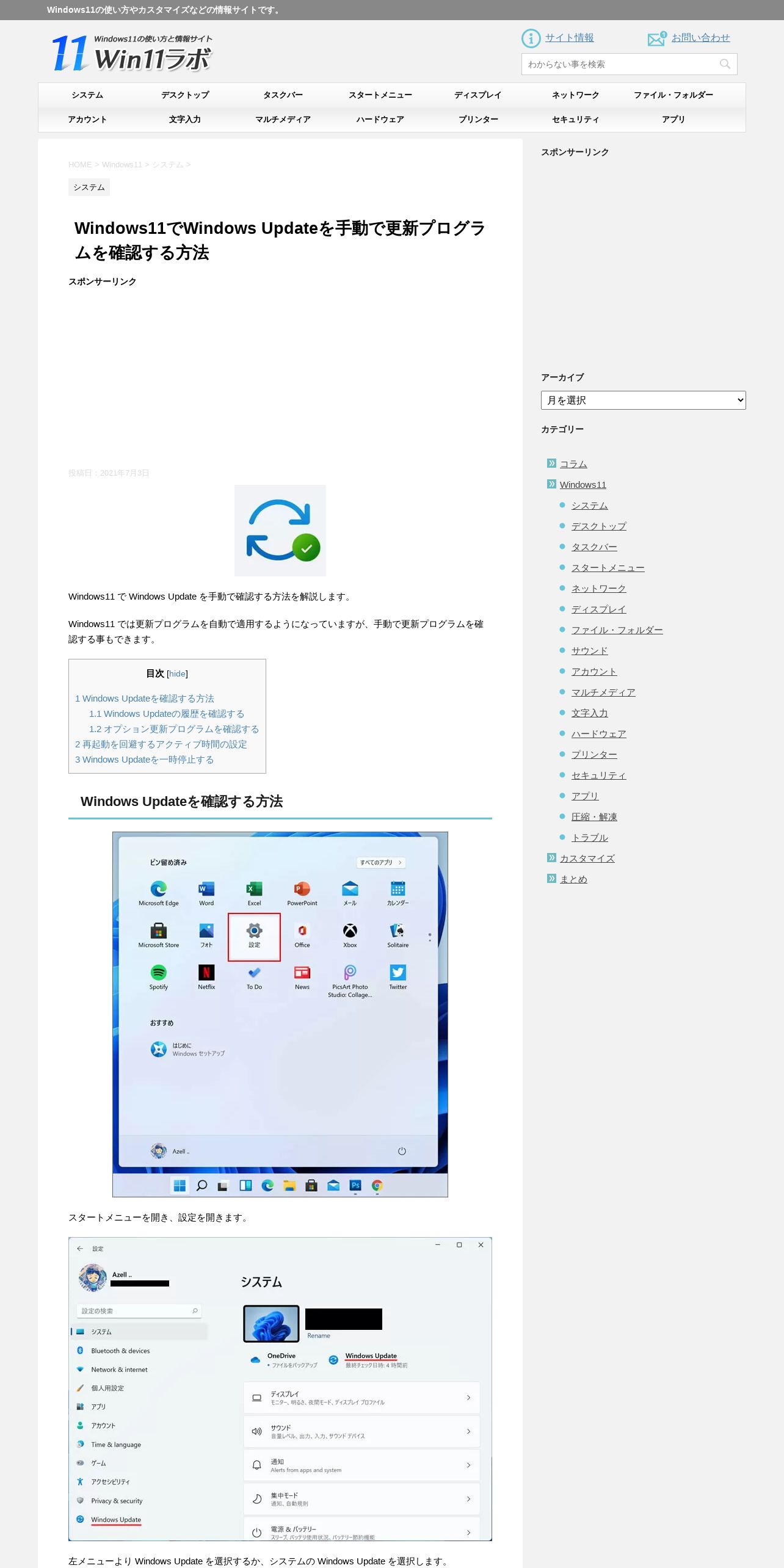784x1568 pixels.
Task: Open the カスタマイズ category link
Action: pos(587,858)
